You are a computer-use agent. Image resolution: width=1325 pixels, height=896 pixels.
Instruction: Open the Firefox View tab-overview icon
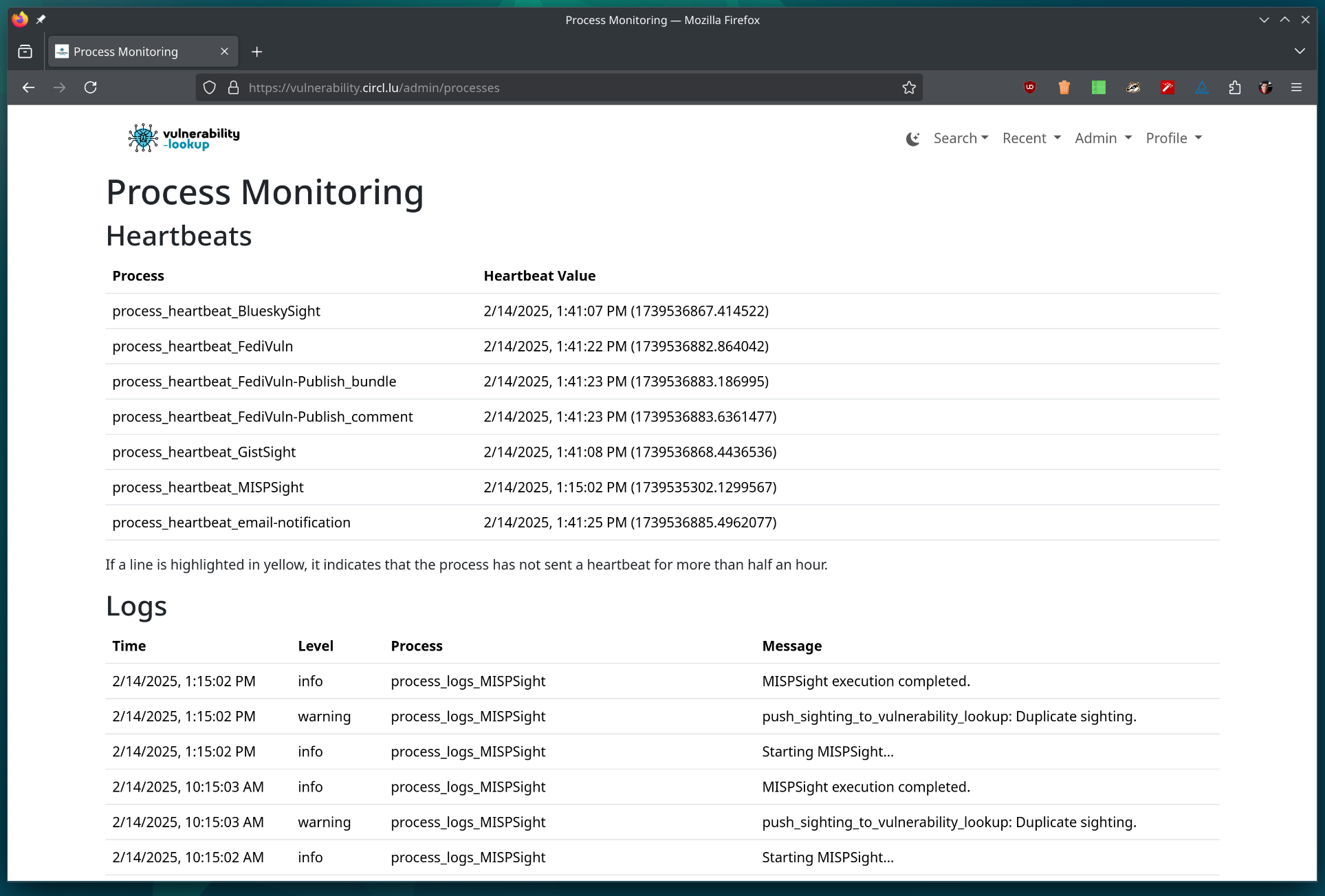(x=25, y=52)
